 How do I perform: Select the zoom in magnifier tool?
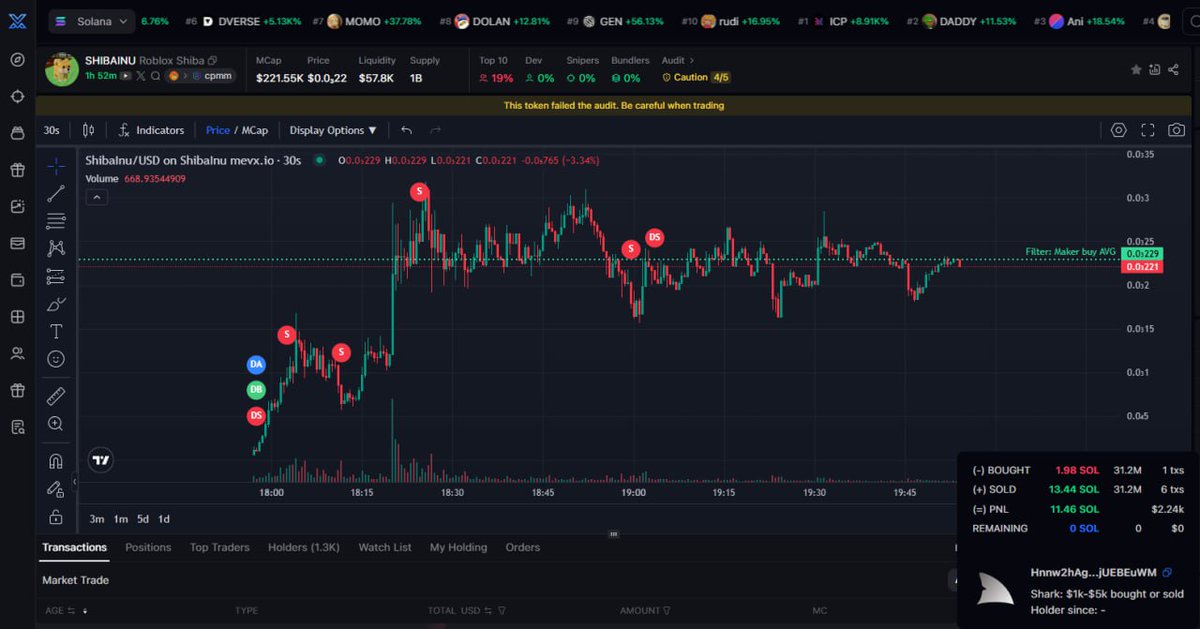[56, 424]
